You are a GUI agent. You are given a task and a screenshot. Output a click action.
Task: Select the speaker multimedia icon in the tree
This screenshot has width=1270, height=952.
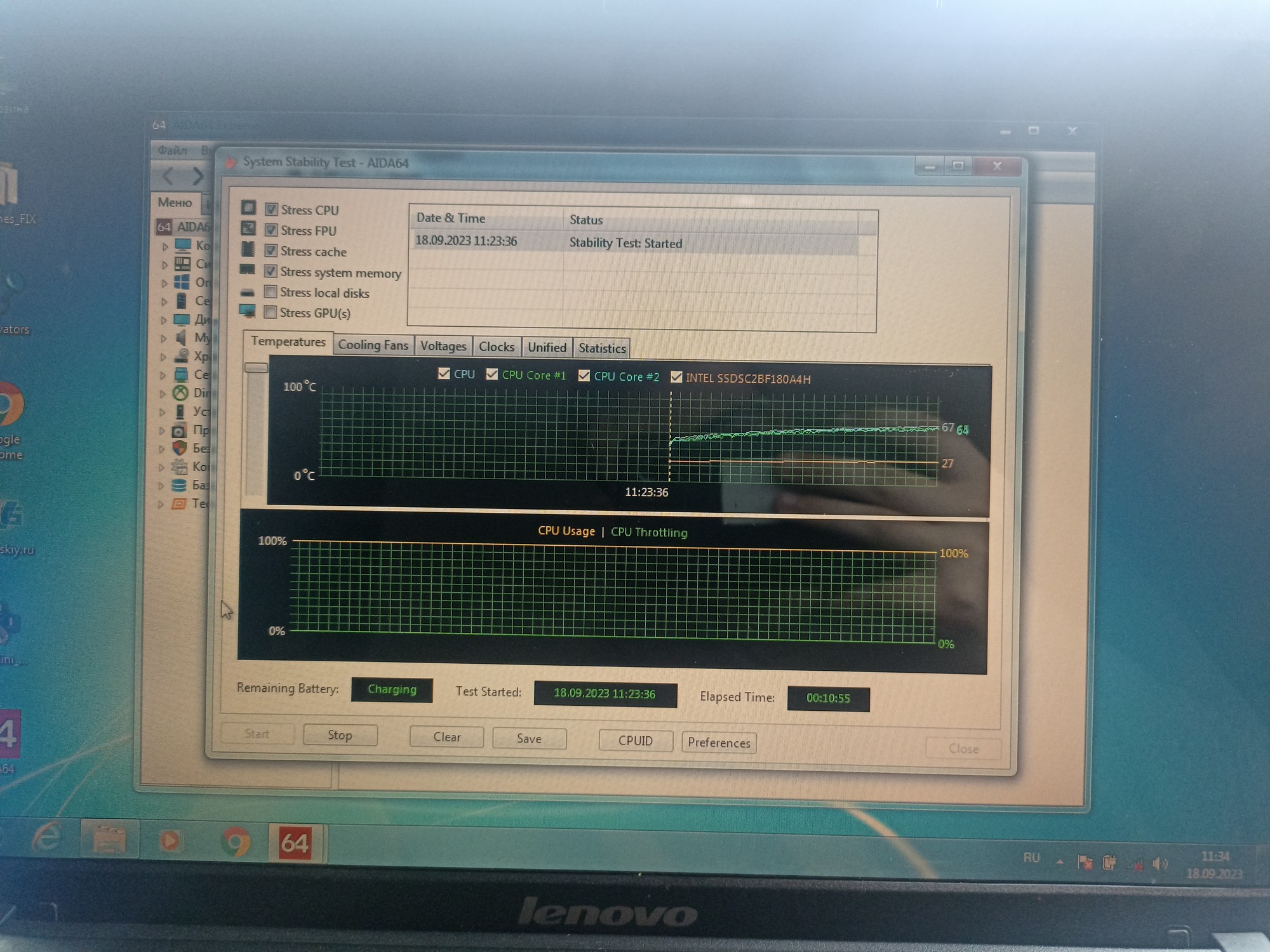(x=182, y=338)
